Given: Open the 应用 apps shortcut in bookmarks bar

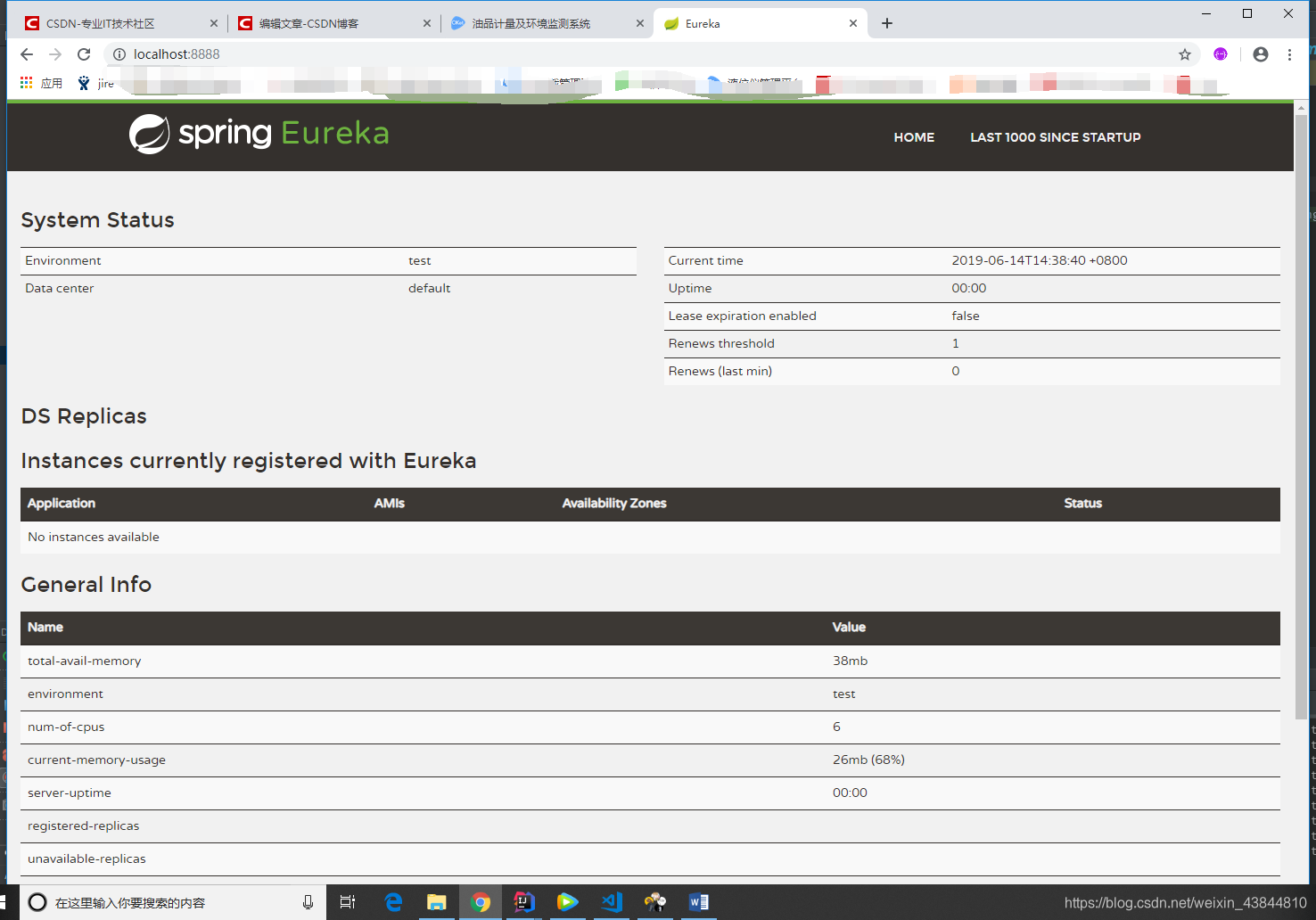Looking at the screenshot, I should (x=41, y=83).
